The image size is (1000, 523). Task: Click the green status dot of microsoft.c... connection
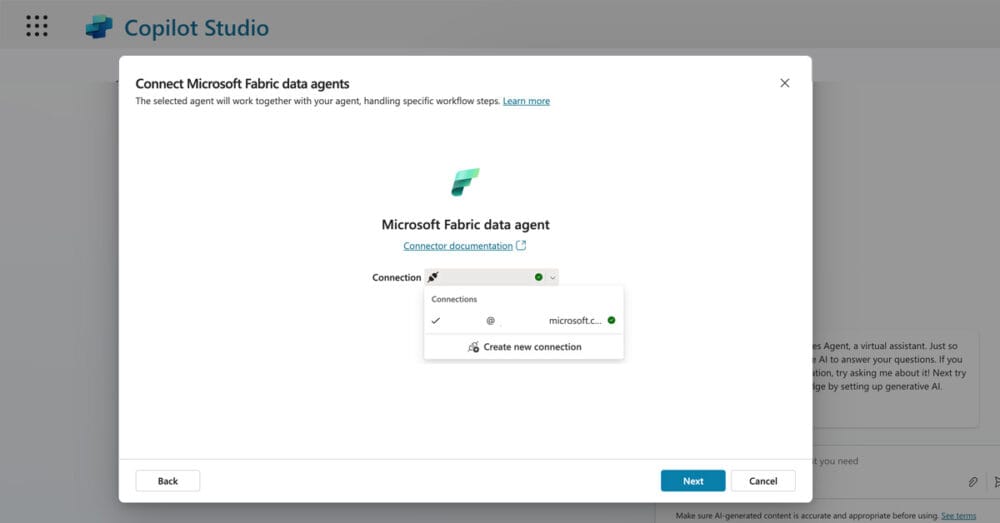click(612, 320)
